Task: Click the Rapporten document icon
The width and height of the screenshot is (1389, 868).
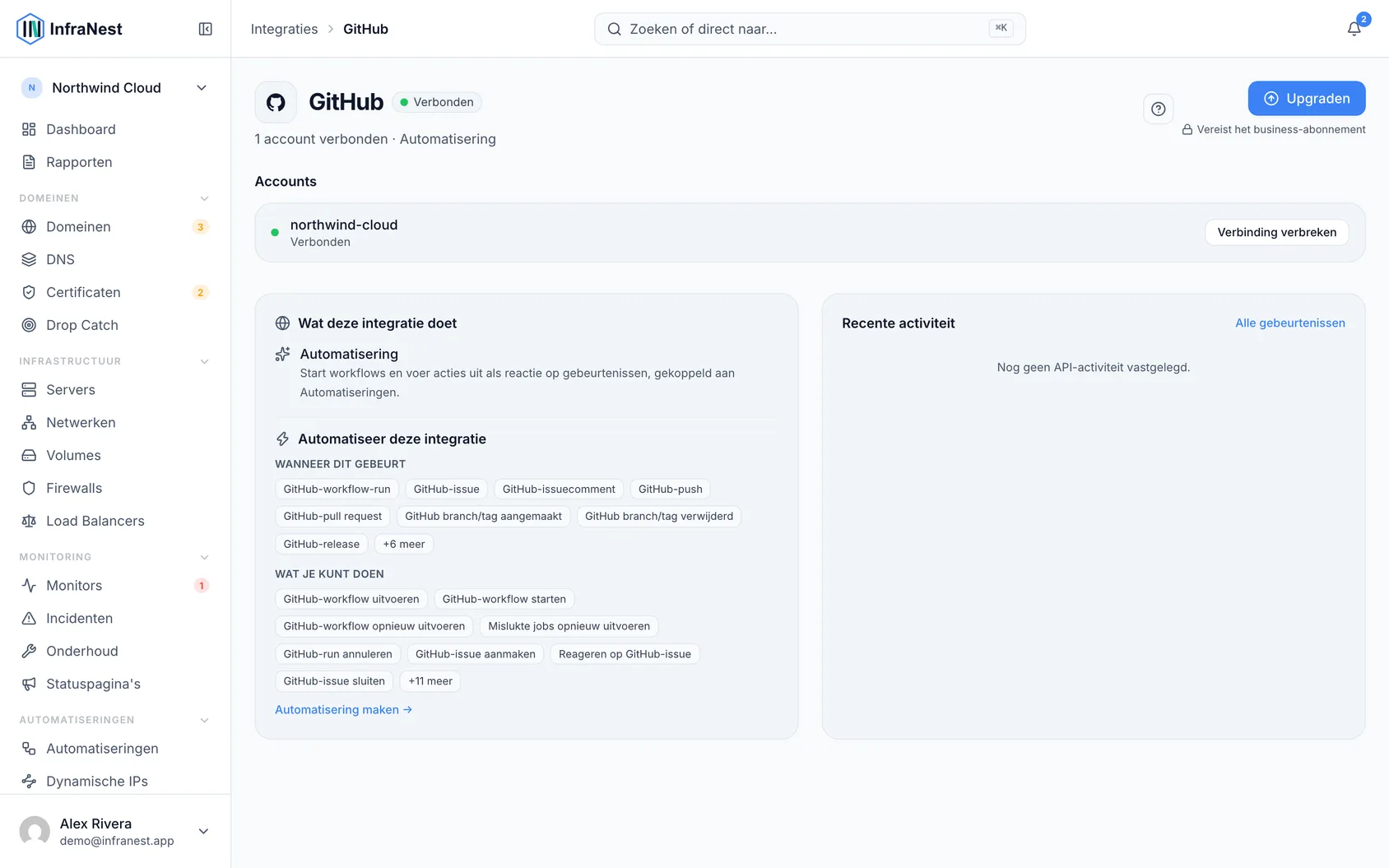Action: click(29, 162)
